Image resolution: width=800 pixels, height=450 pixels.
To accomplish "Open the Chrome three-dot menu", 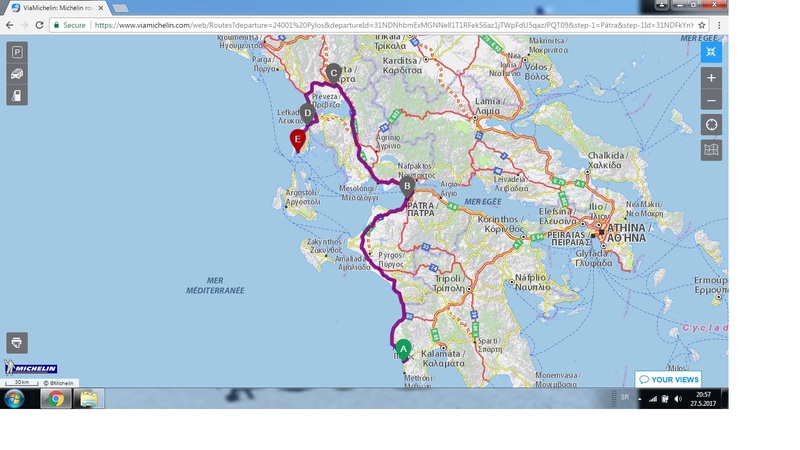I will [x=719, y=25].
